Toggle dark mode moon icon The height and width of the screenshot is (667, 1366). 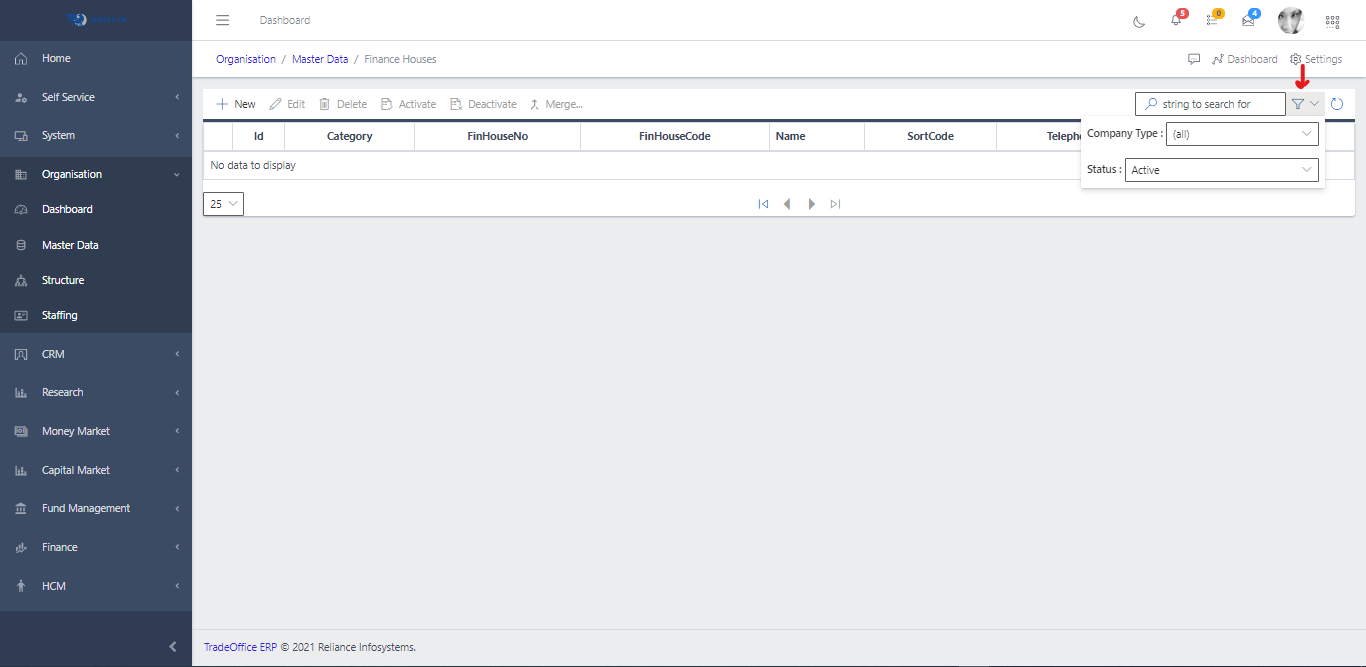click(1139, 21)
